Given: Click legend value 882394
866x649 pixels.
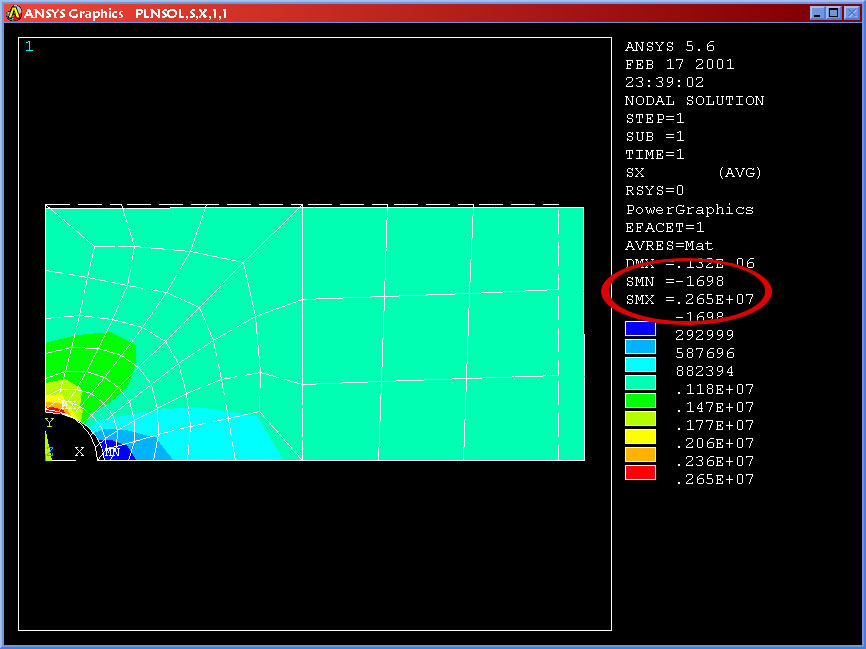Looking at the screenshot, I should tap(705, 371).
